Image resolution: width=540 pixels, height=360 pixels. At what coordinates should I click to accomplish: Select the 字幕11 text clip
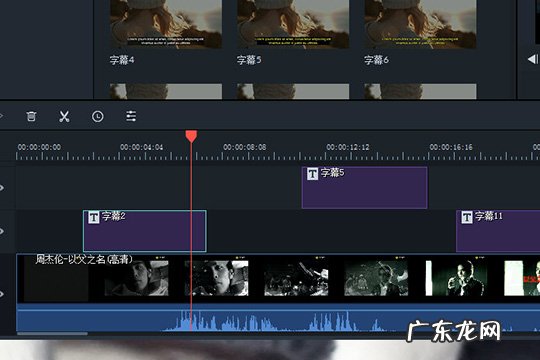click(498, 231)
